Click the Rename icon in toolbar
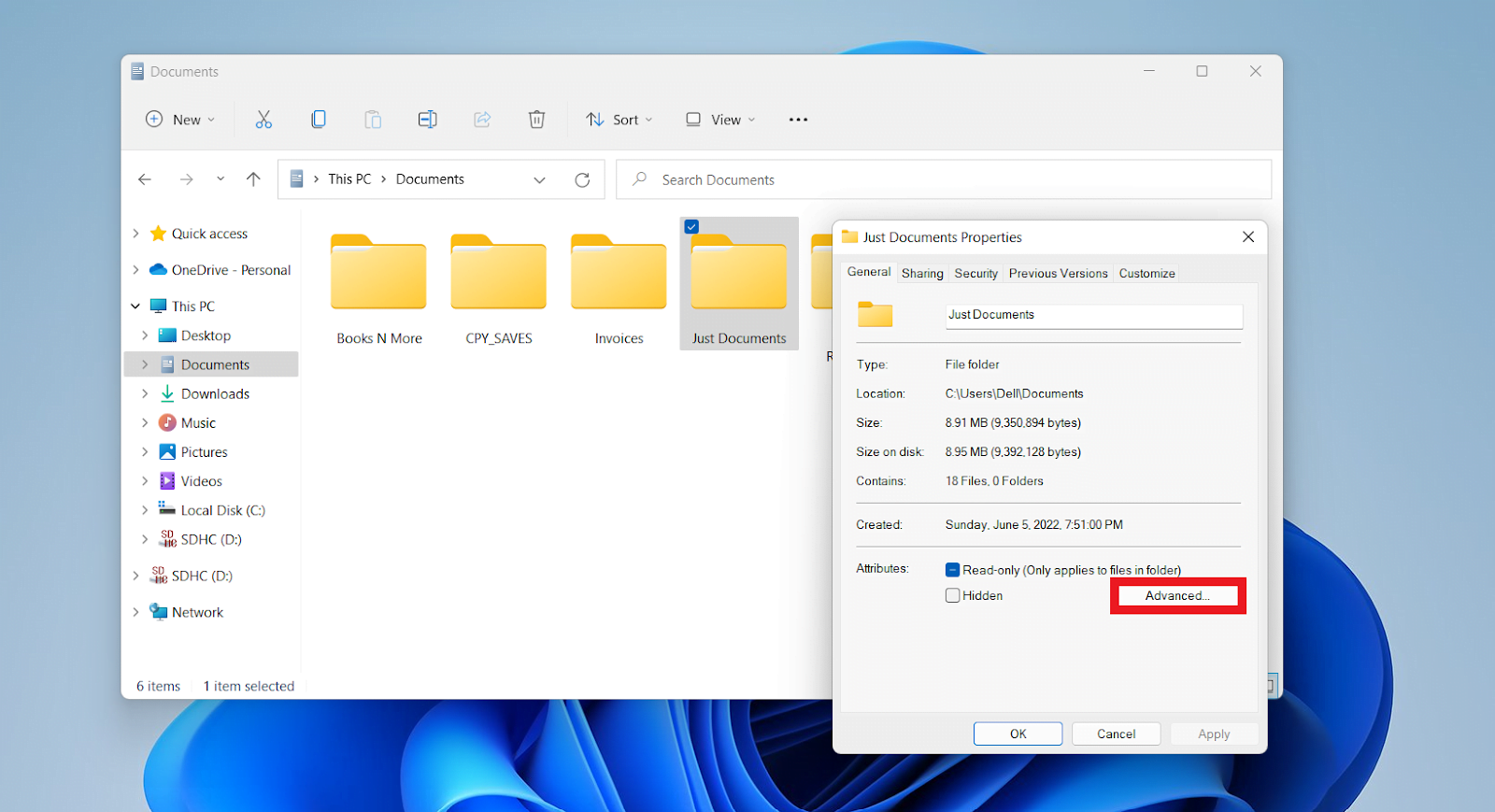Screen dimensions: 1495x812 click(427, 120)
